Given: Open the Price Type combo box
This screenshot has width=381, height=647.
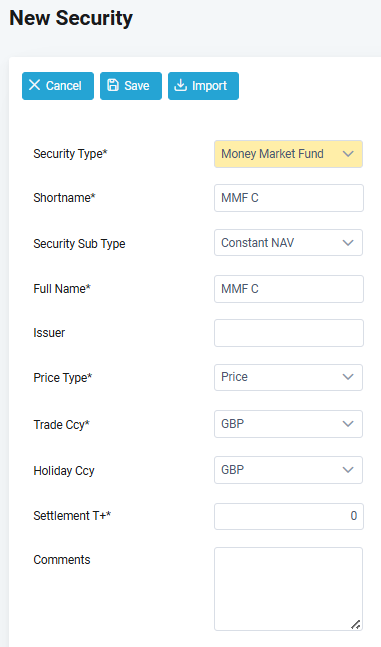Looking at the screenshot, I should [x=289, y=377].
